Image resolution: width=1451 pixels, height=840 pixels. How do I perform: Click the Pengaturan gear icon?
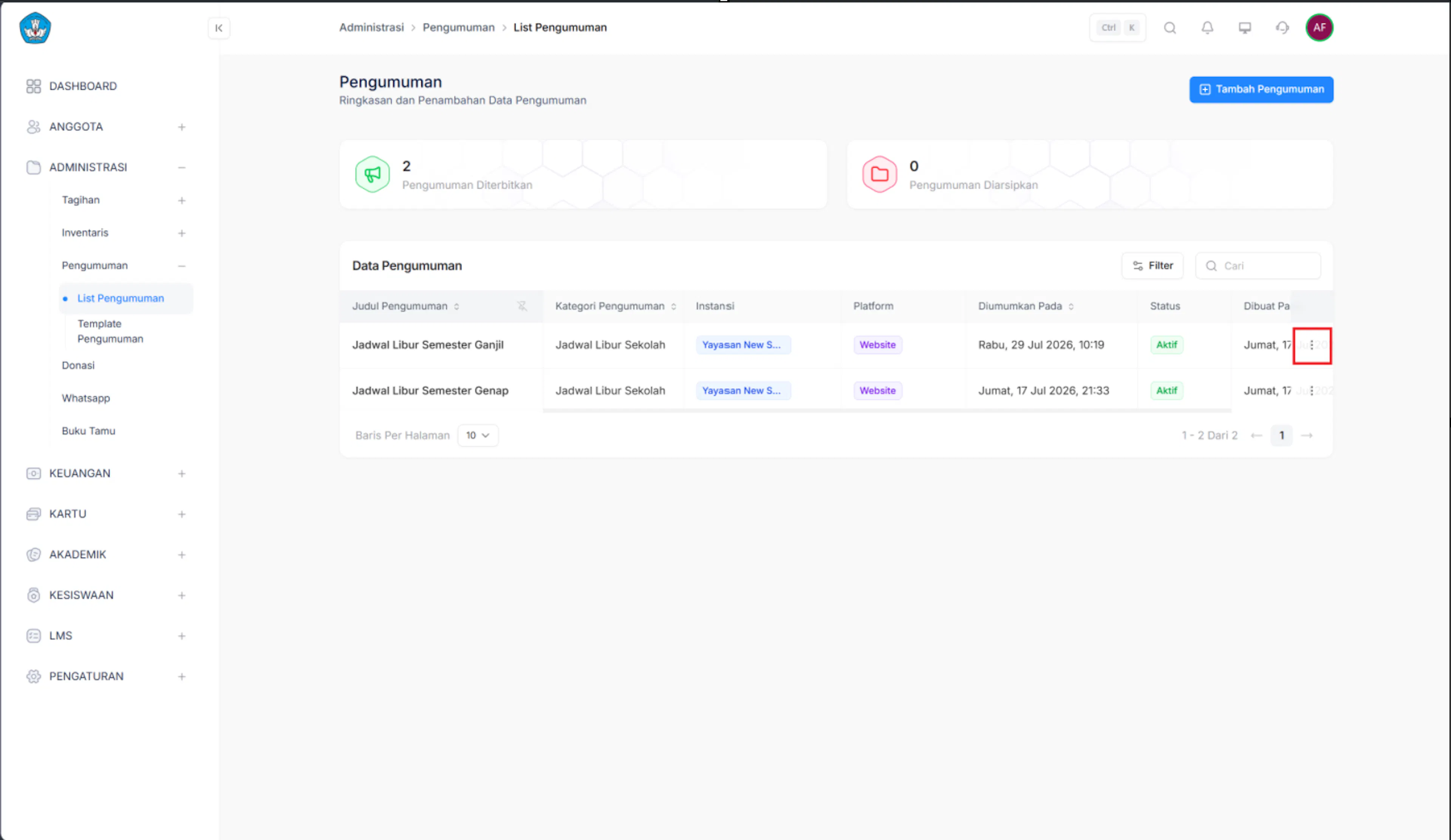pos(33,676)
